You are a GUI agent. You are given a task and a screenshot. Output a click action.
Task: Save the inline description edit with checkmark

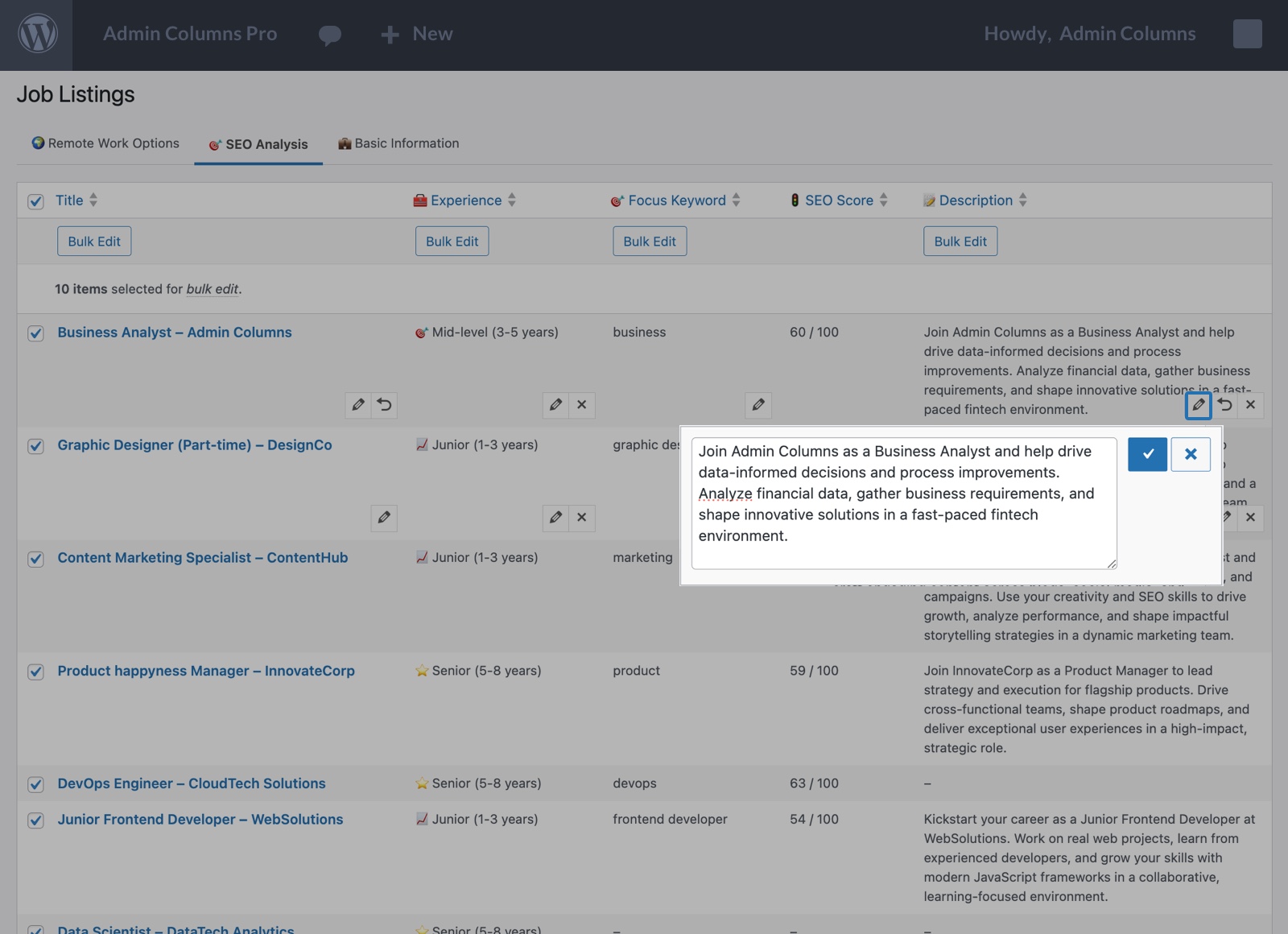[1147, 454]
